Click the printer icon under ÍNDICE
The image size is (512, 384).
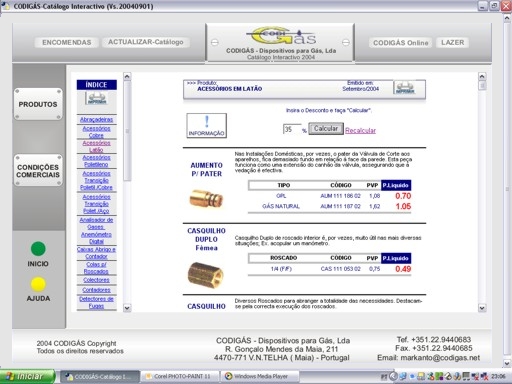tap(97, 99)
